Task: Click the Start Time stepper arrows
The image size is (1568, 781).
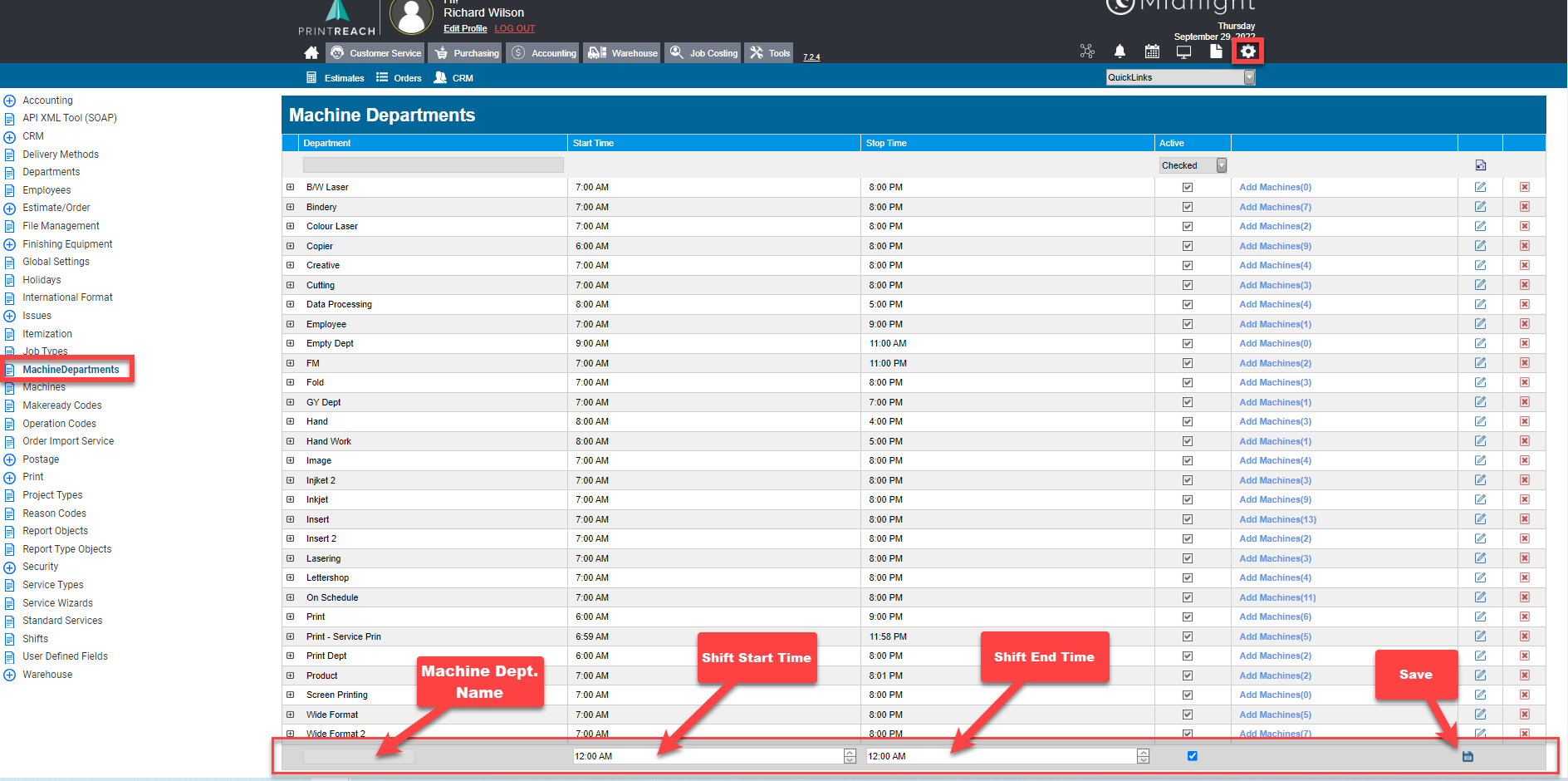Action: click(850, 756)
